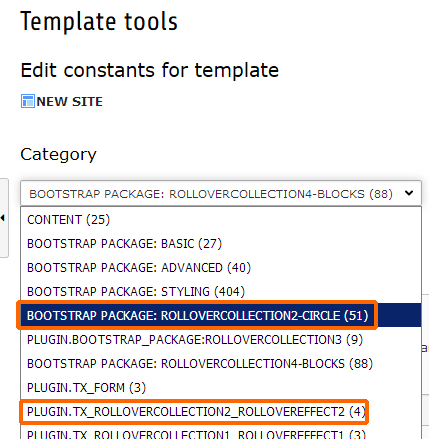Pick PLUGIN.BOOTSTRAP_PACKAGE:ROLLOVERCOLLECTION3 (9)
This screenshot has height=439, width=429.
195,340
